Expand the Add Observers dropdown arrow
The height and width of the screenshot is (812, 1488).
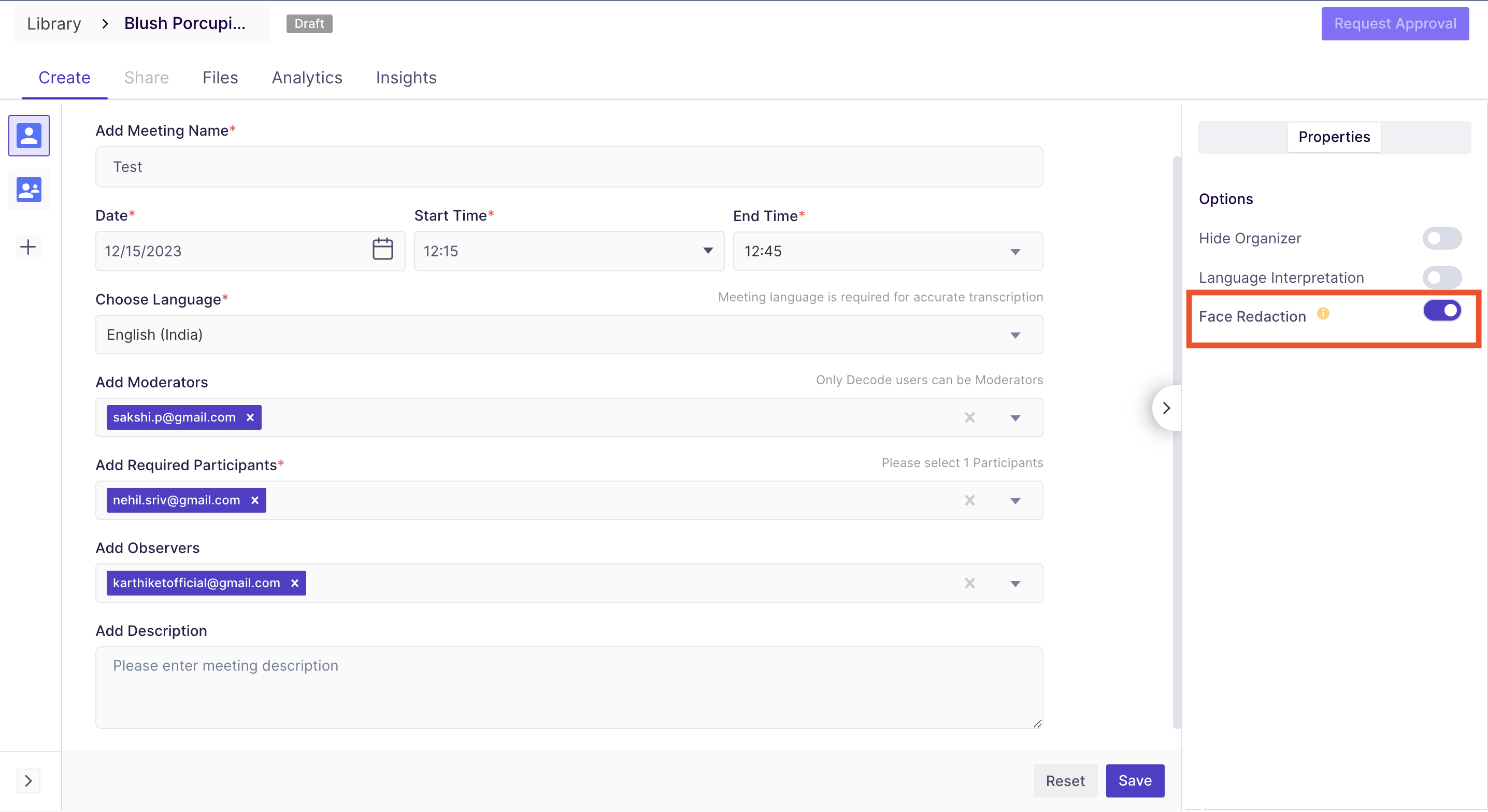pyautogui.click(x=1015, y=584)
